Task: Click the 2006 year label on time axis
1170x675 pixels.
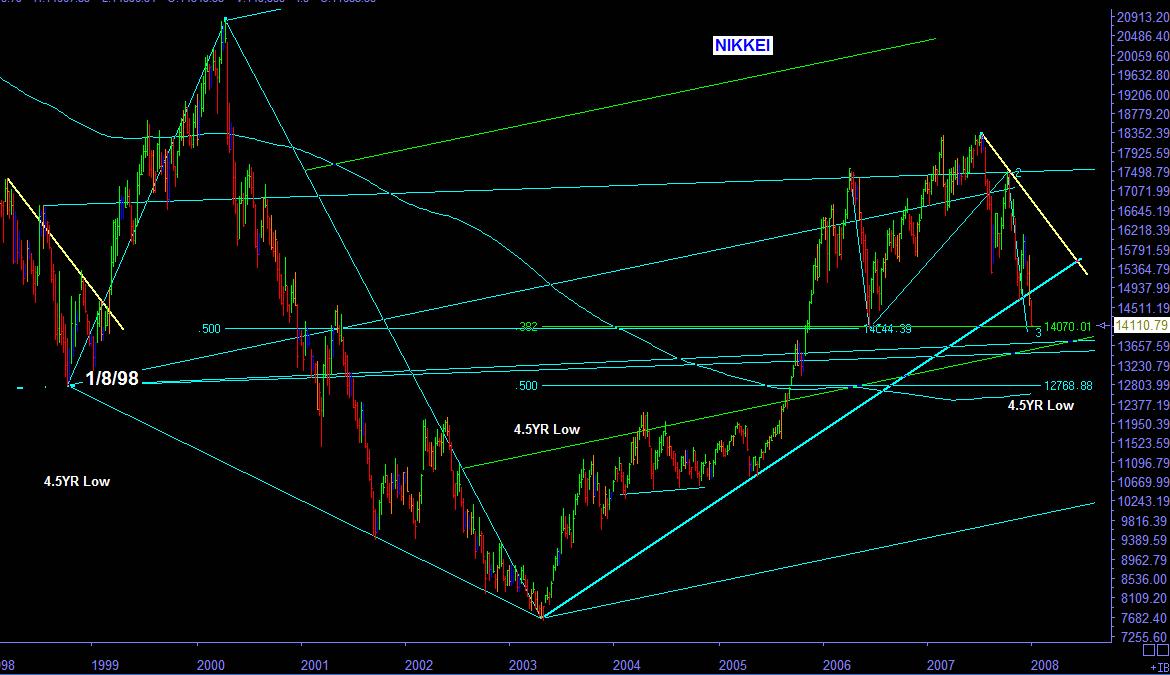Action: pyautogui.click(x=836, y=665)
